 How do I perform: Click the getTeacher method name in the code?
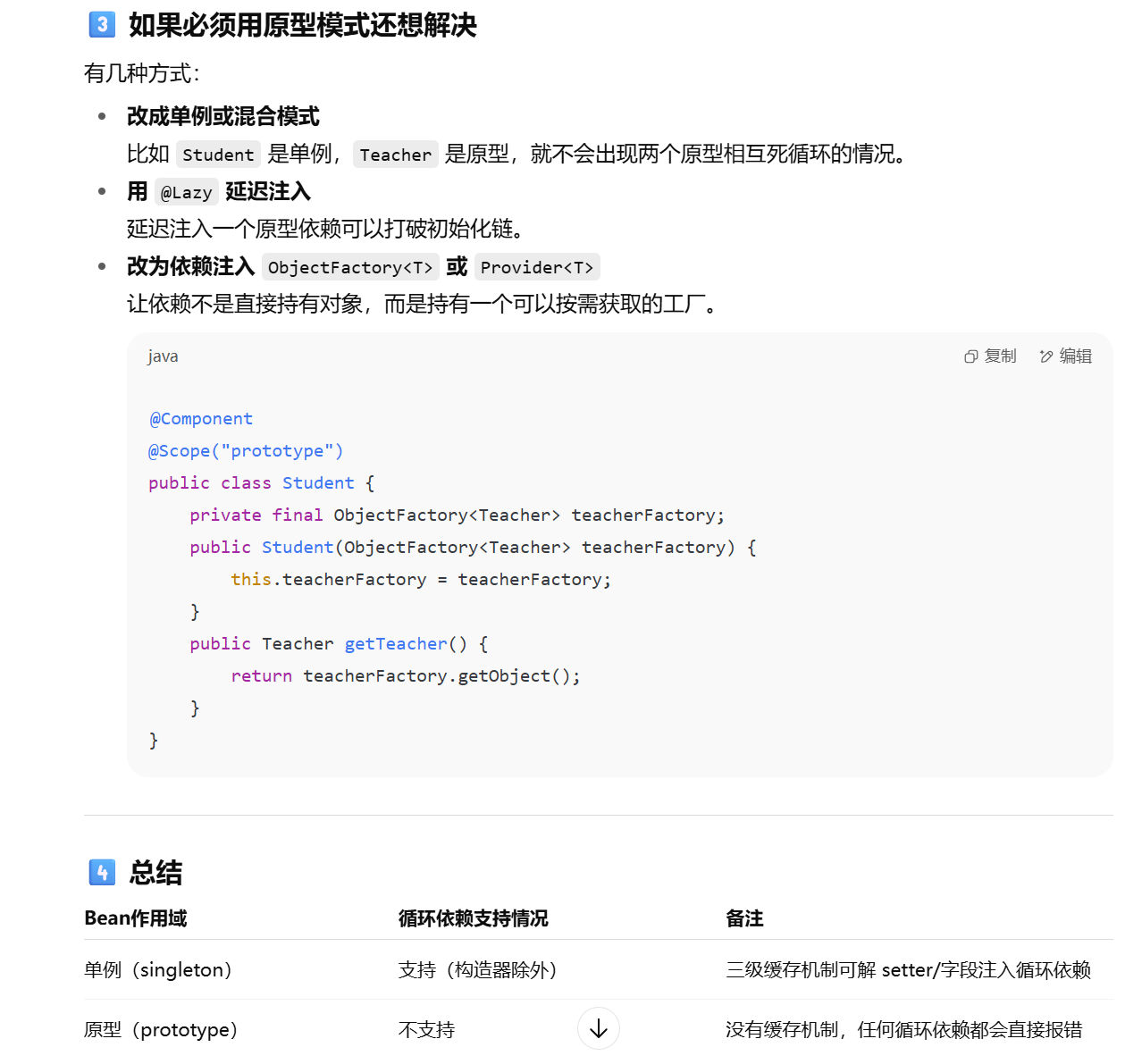point(395,644)
